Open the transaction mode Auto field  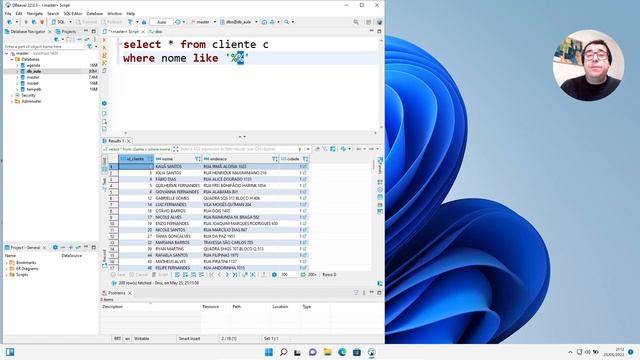click(162, 22)
